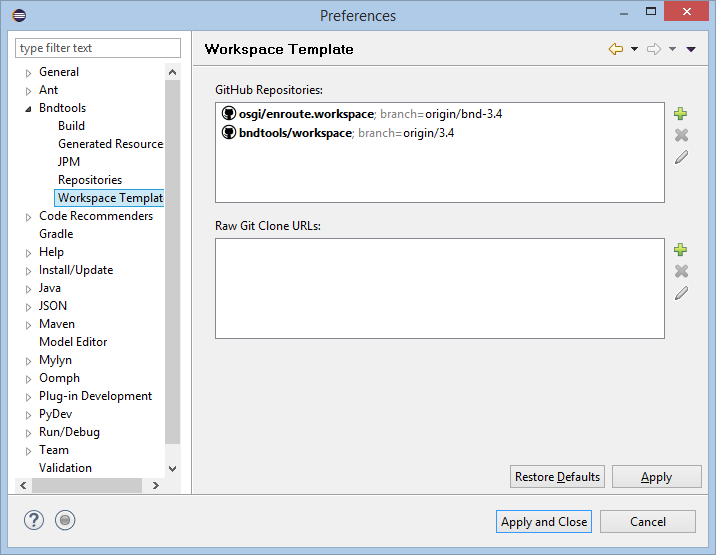
Task: Select Repositories preference page
Action: (x=90, y=180)
